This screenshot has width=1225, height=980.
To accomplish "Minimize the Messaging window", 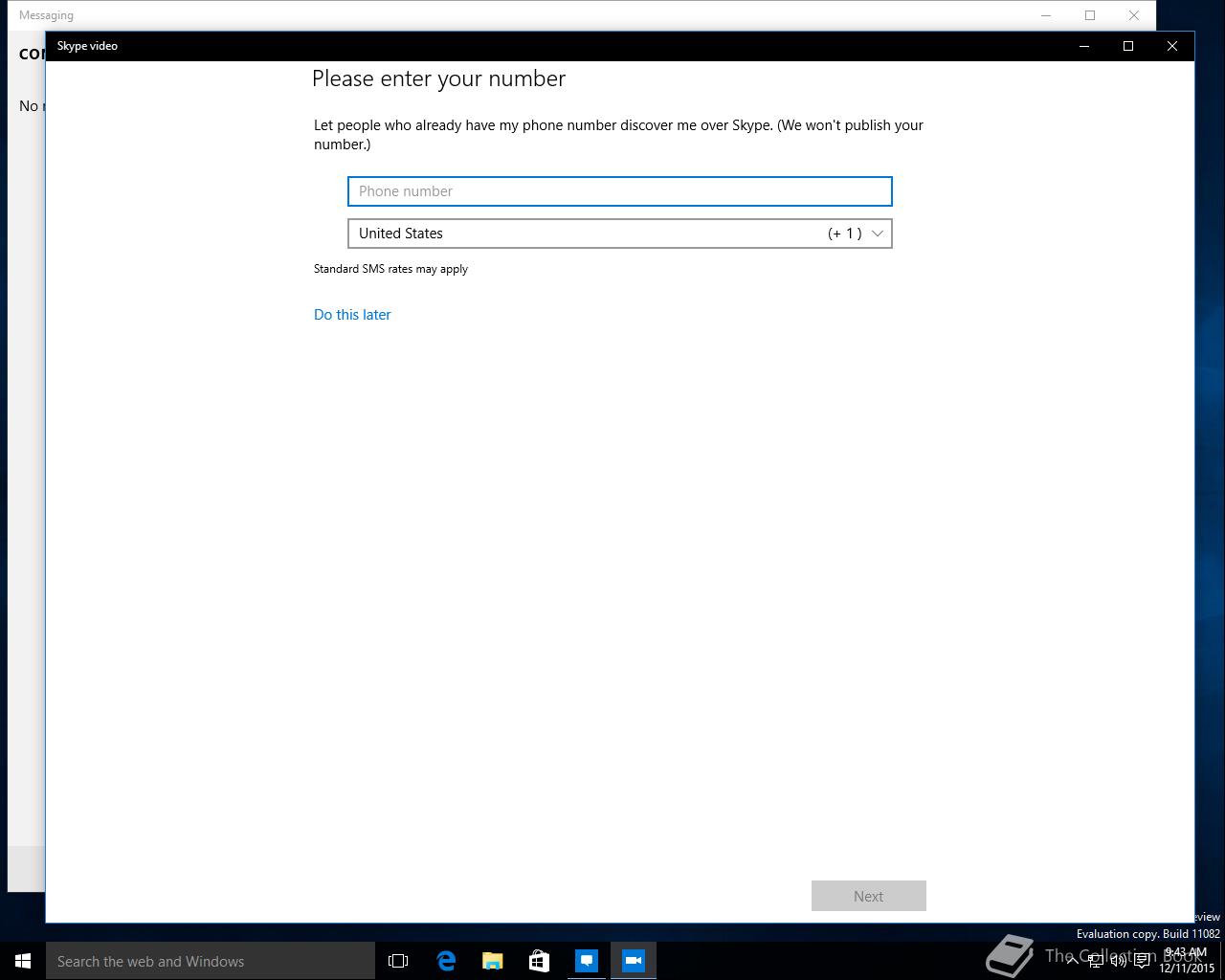I will pyautogui.click(x=1046, y=15).
